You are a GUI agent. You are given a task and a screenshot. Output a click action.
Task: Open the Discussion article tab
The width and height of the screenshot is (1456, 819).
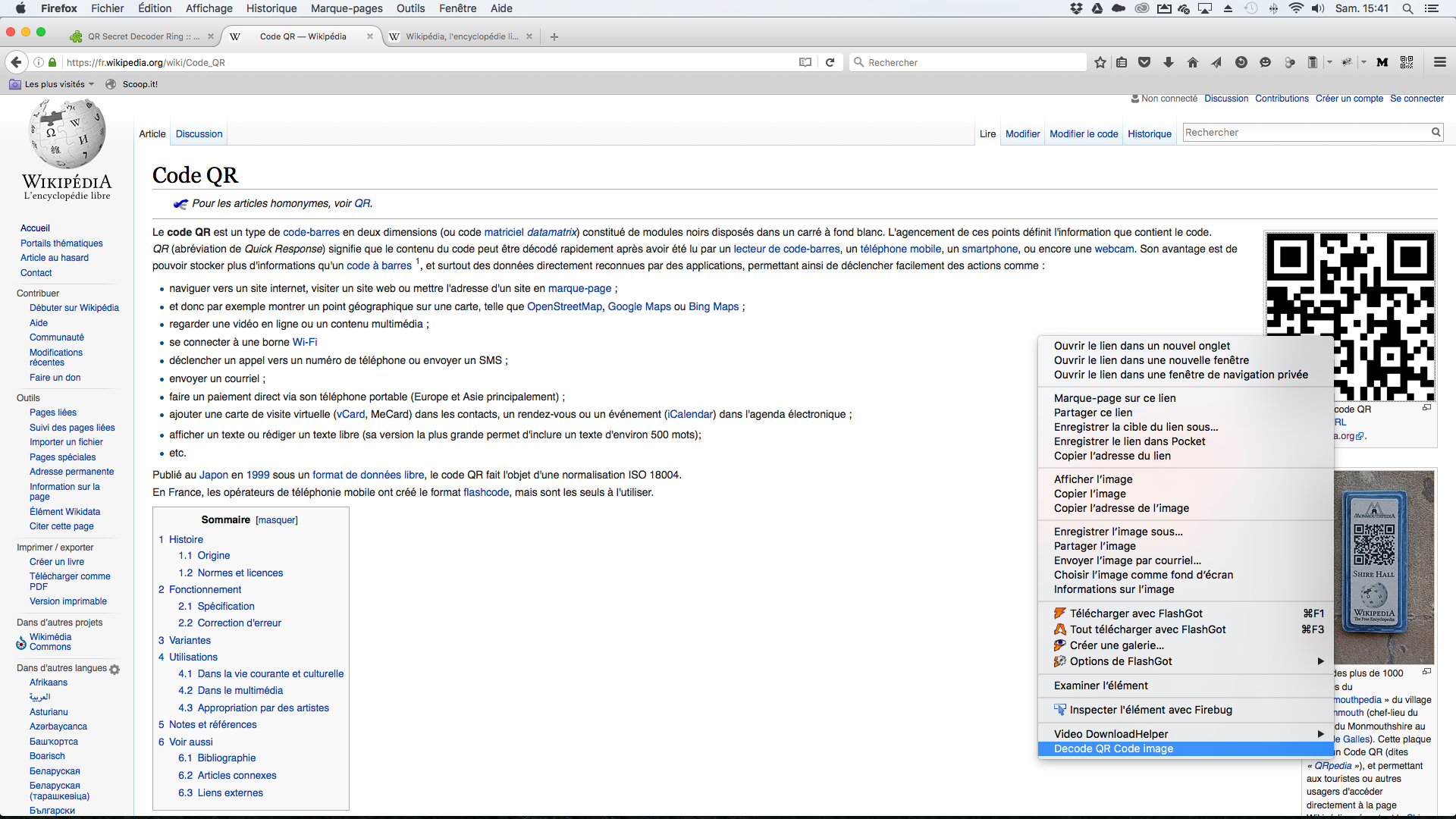click(x=199, y=133)
